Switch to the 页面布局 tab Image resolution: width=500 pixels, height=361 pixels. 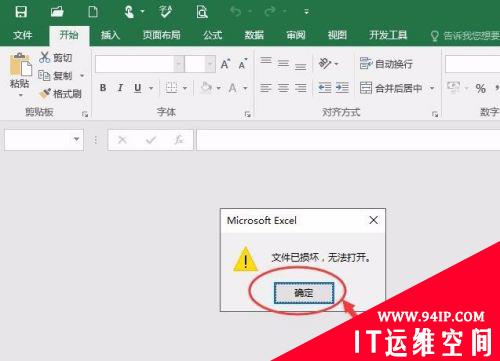(x=162, y=35)
